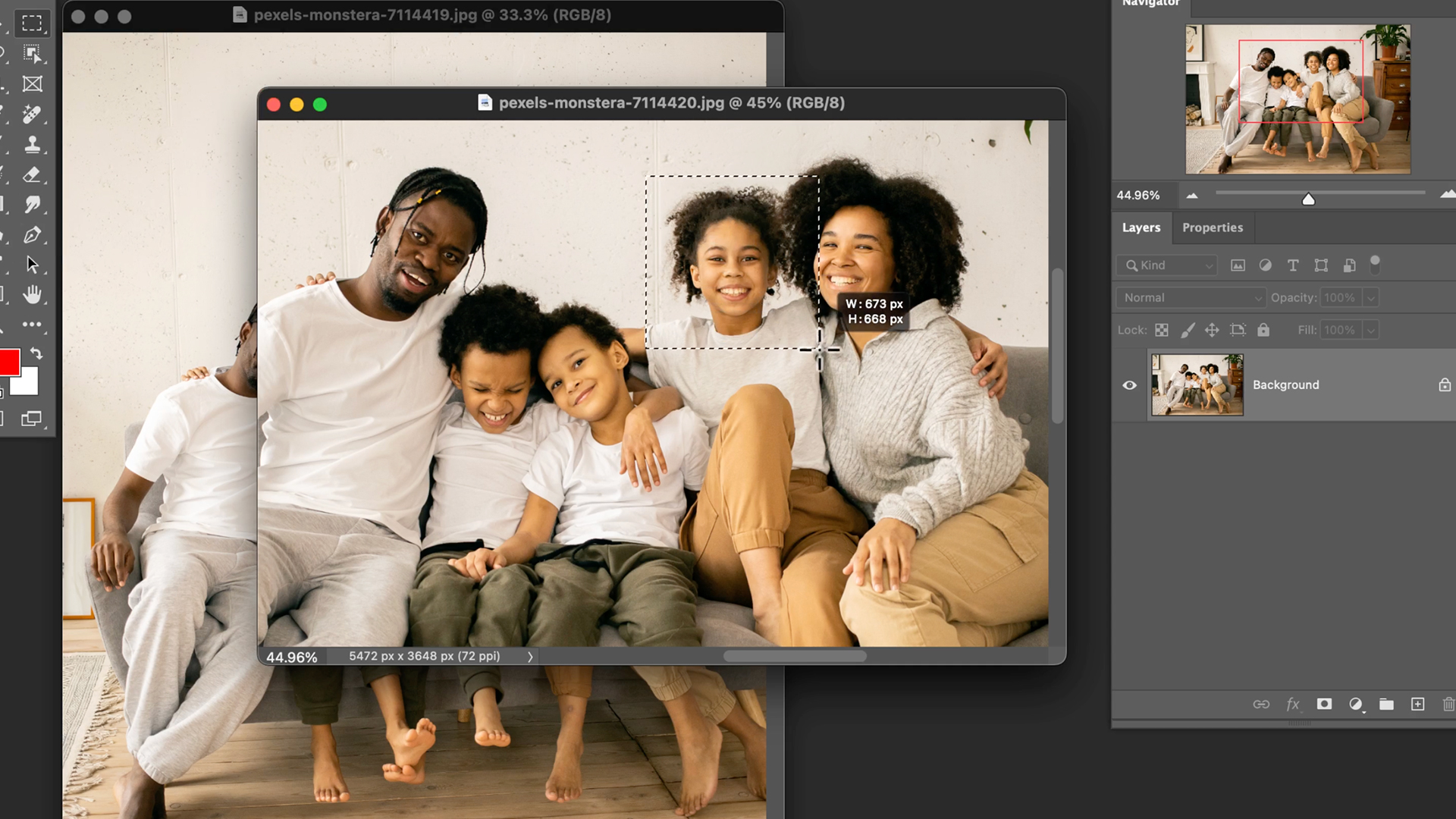Screen dimensions: 1456x819
Task: Click the Link layers icon
Action: (x=1261, y=704)
